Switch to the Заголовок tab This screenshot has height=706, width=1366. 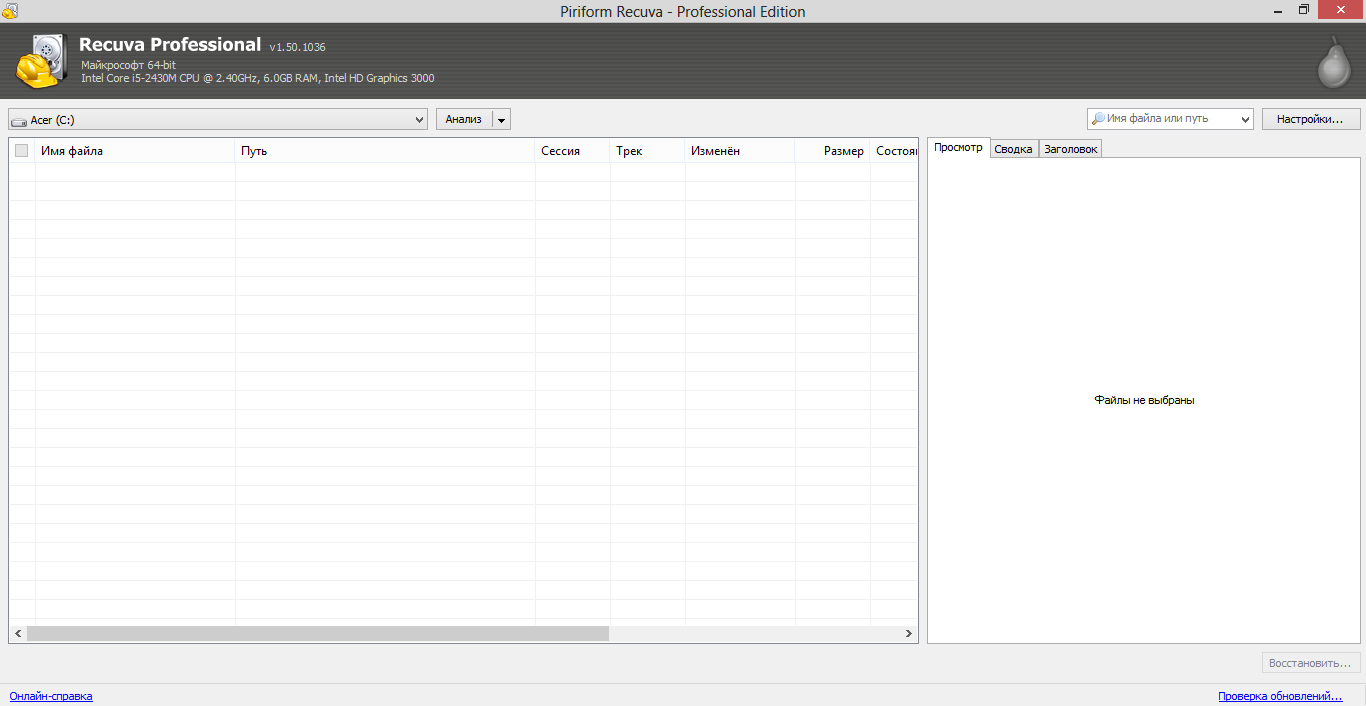(x=1070, y=149)
